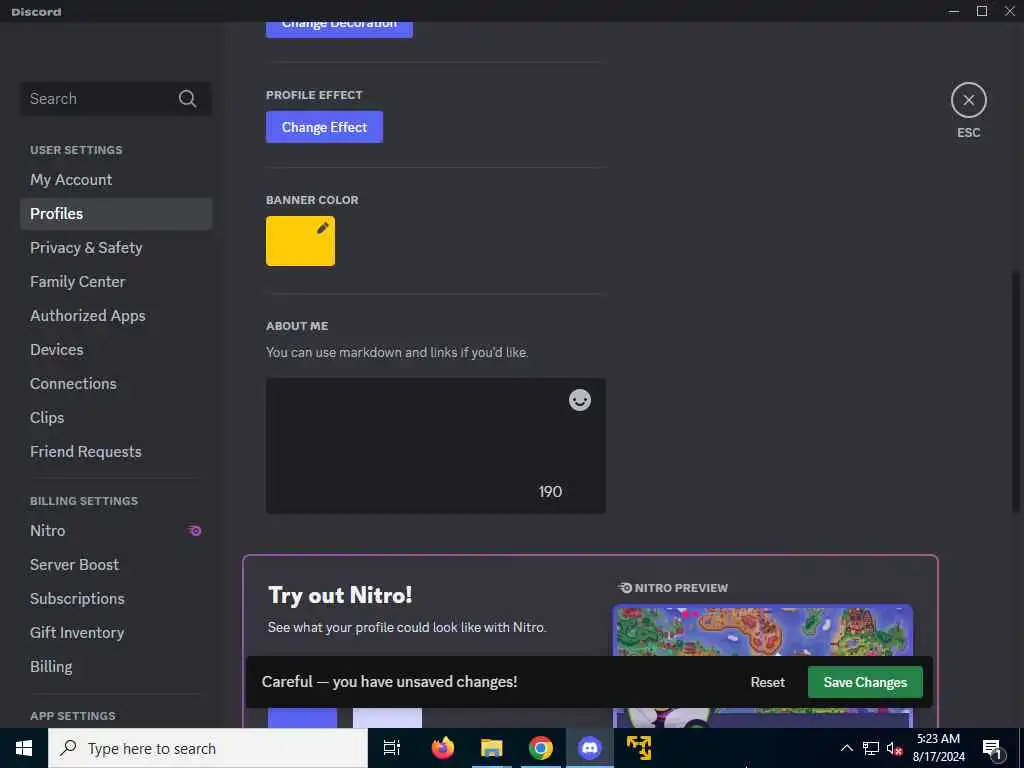Select the Profiles settings page
Image resolution: width=1024 pixels, height=768 pixels.
[116, 214]
